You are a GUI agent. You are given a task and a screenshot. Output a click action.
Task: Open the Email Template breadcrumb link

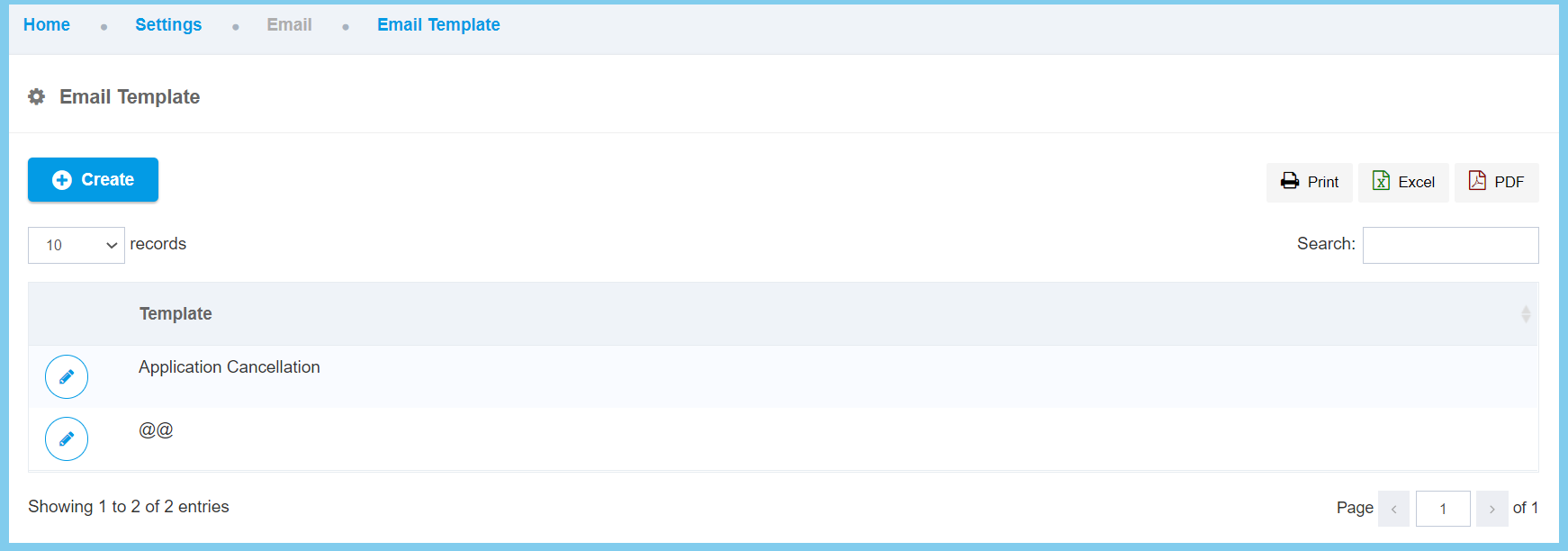pyautogui.click(x=438, y=25)
